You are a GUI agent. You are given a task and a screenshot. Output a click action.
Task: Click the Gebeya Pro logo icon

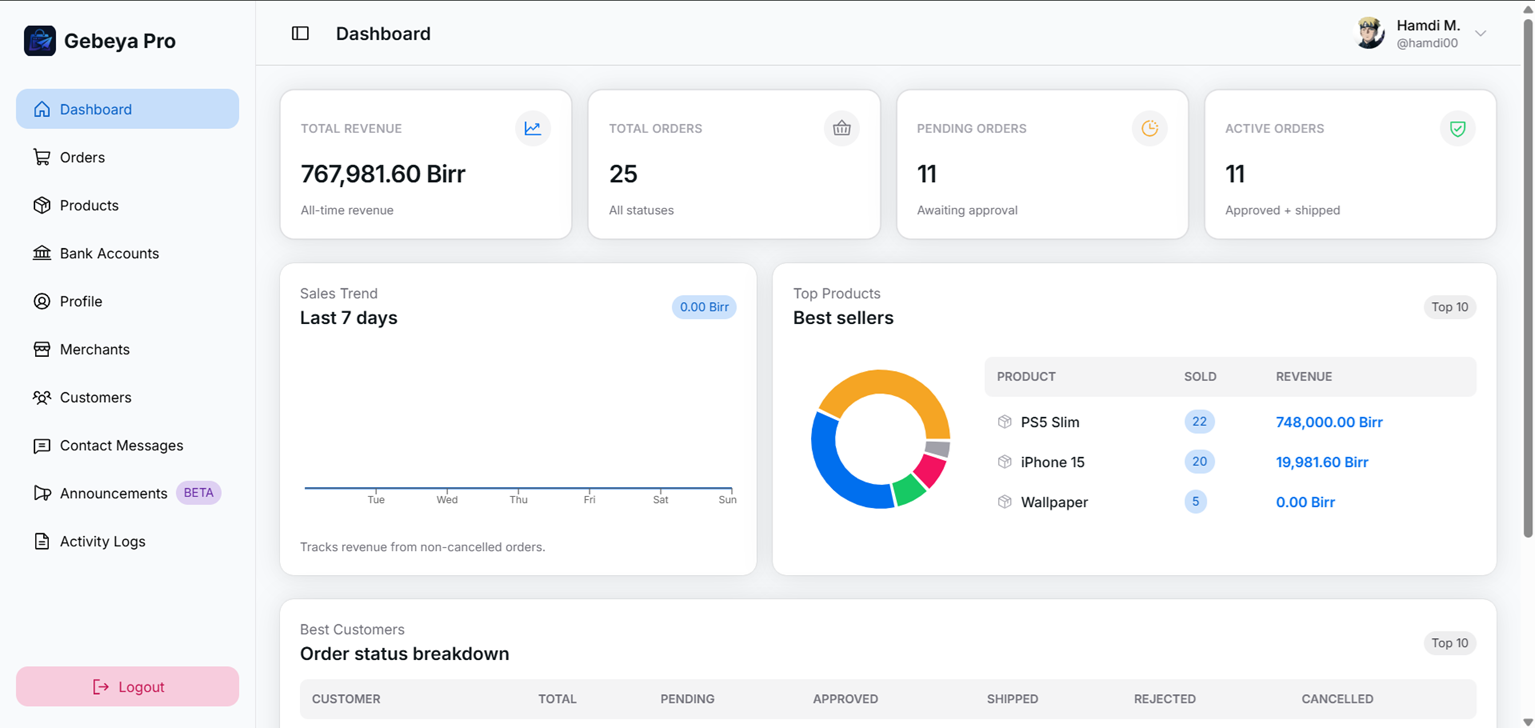pyautogui.click(x=40, y=41)
